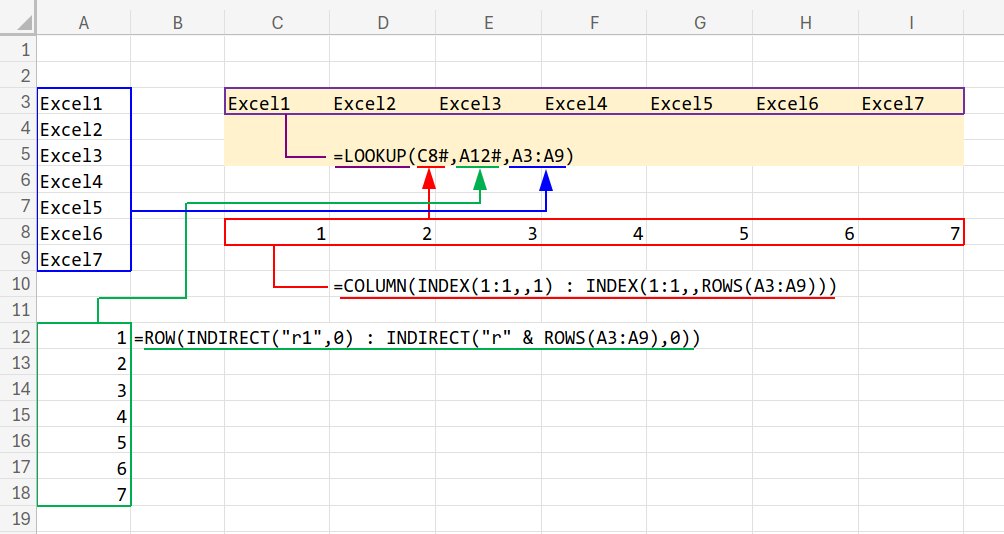Click the LOOKUP formula text cell
1004x534 pixels.
454,155
